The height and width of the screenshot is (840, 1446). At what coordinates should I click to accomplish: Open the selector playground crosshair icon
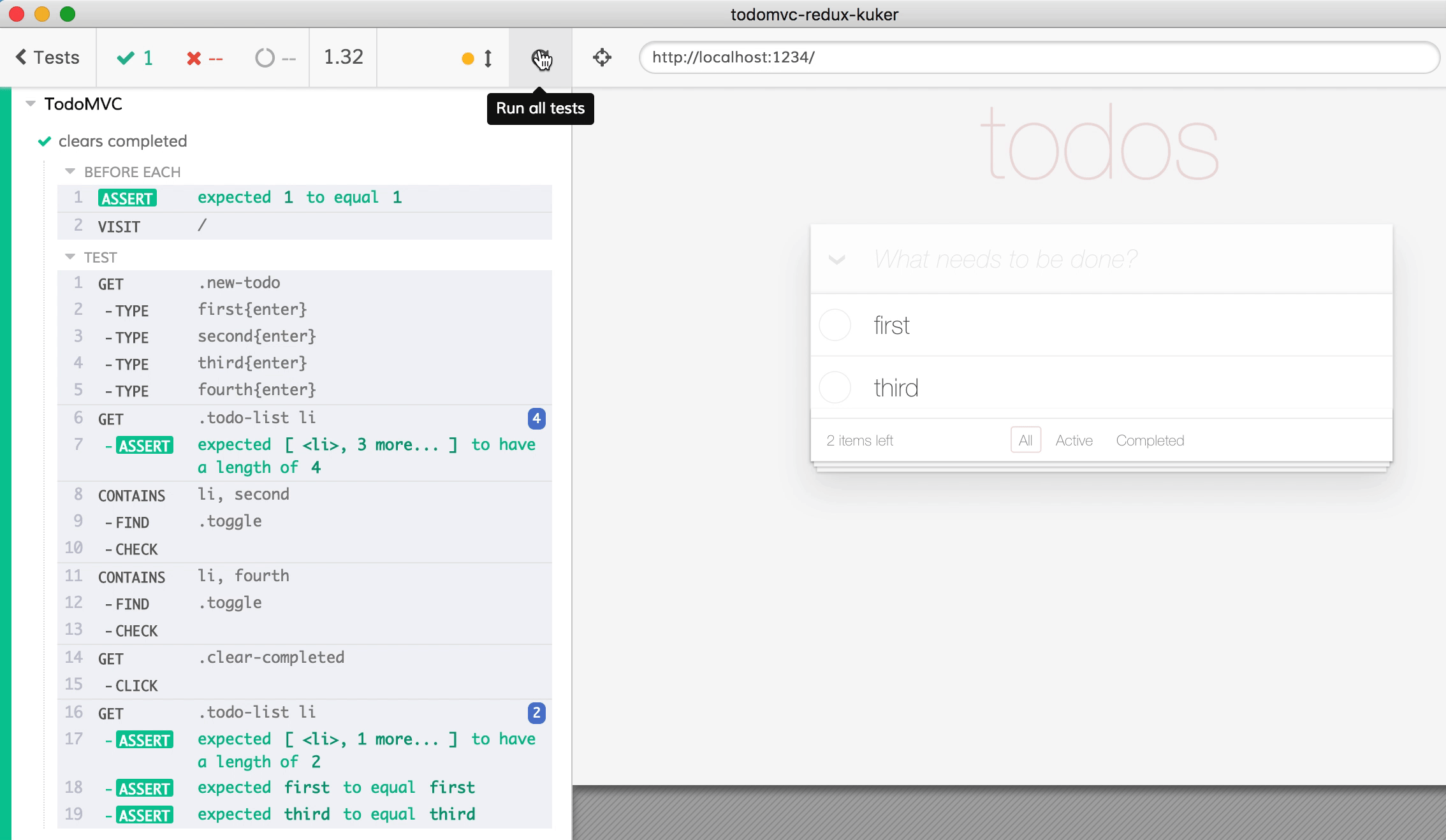(602, 58)
